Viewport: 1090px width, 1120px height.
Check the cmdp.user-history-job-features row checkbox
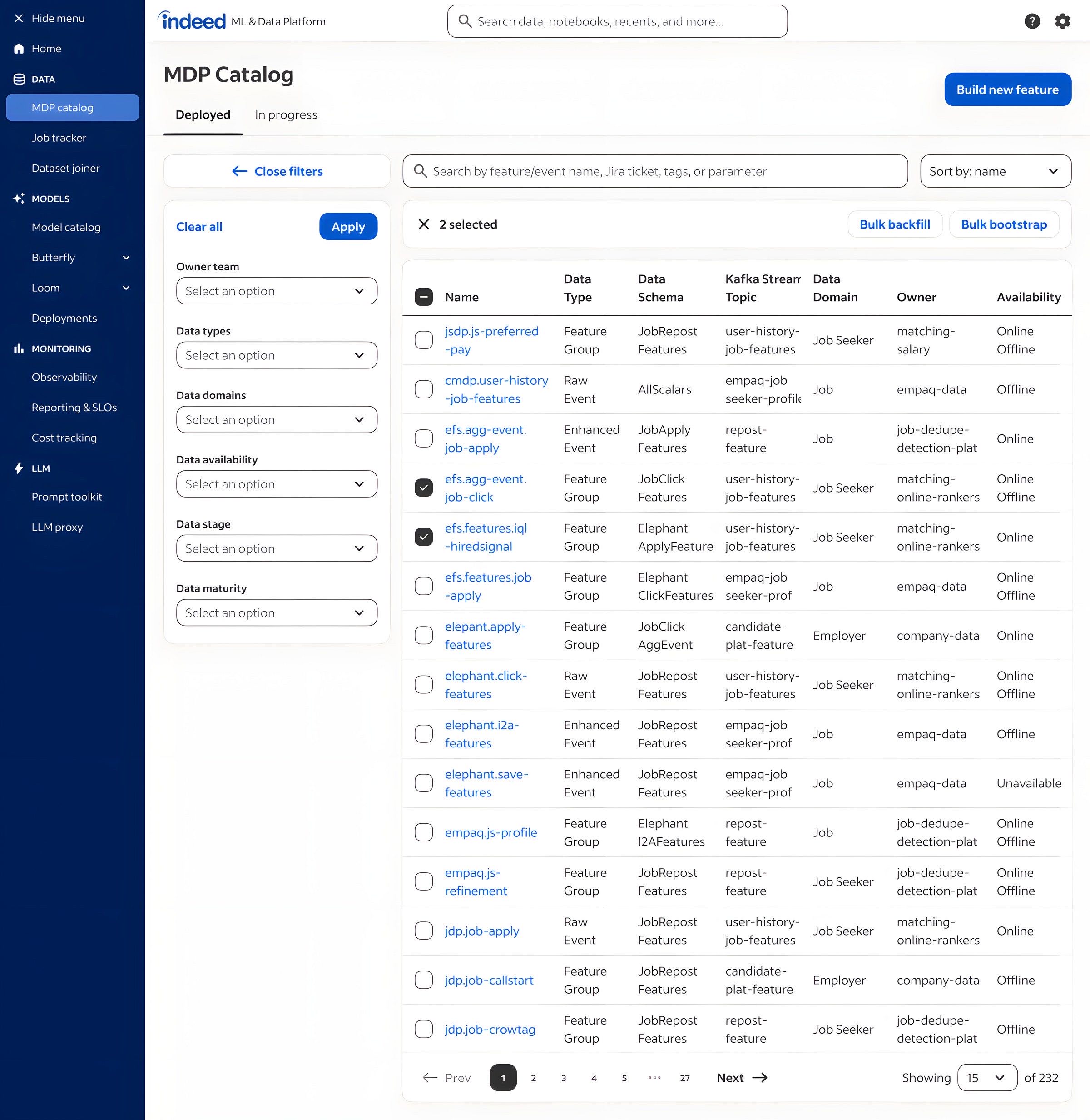coord(424,389)
